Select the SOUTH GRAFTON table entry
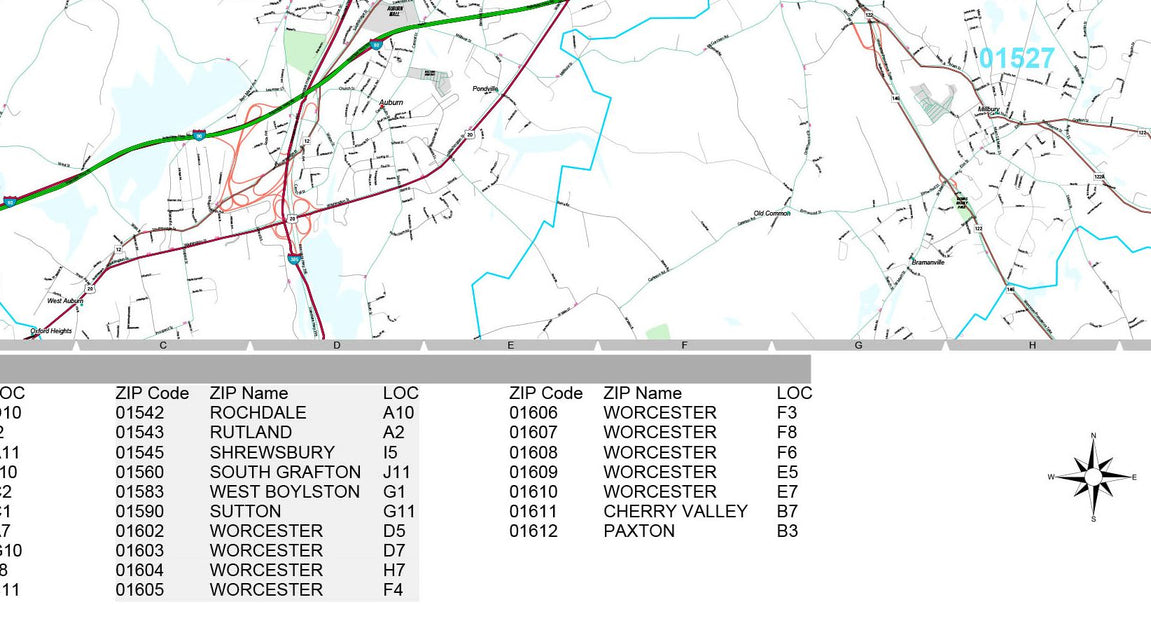Viewport: 1151px width, 630px height. coord(285,472)
